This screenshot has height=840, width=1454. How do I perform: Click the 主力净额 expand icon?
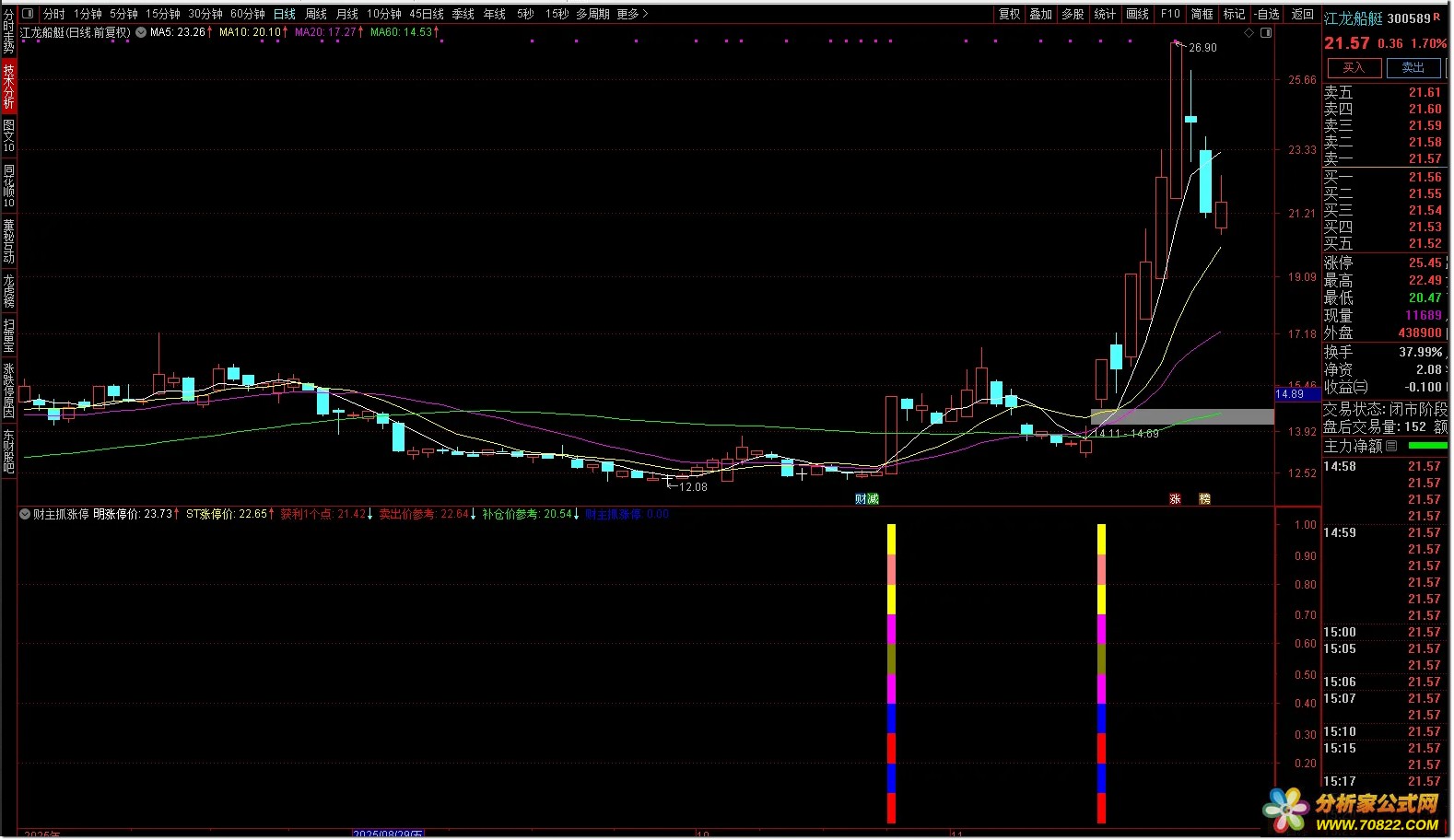[1391, 446]
